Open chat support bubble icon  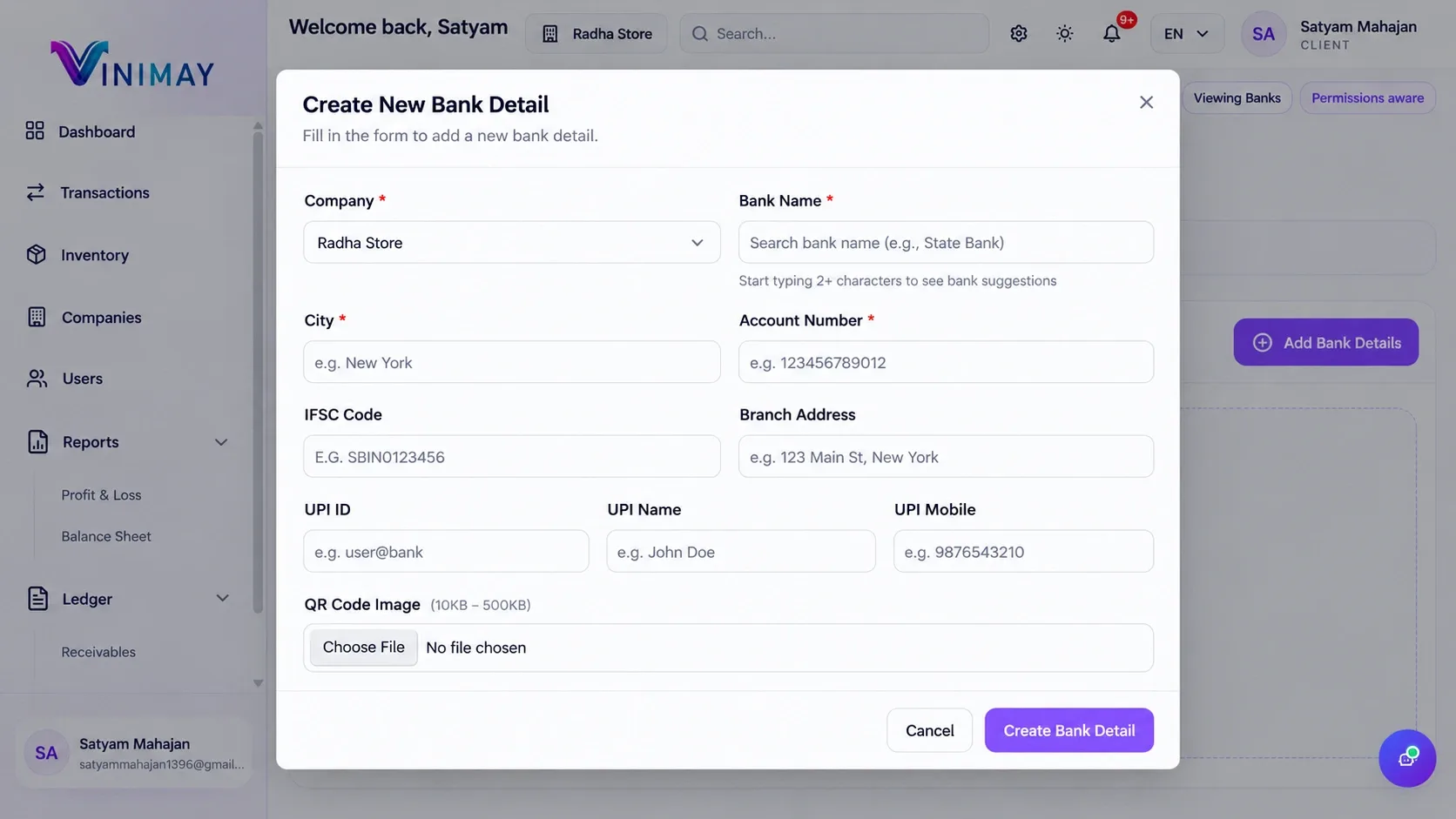pos(1406,758)
